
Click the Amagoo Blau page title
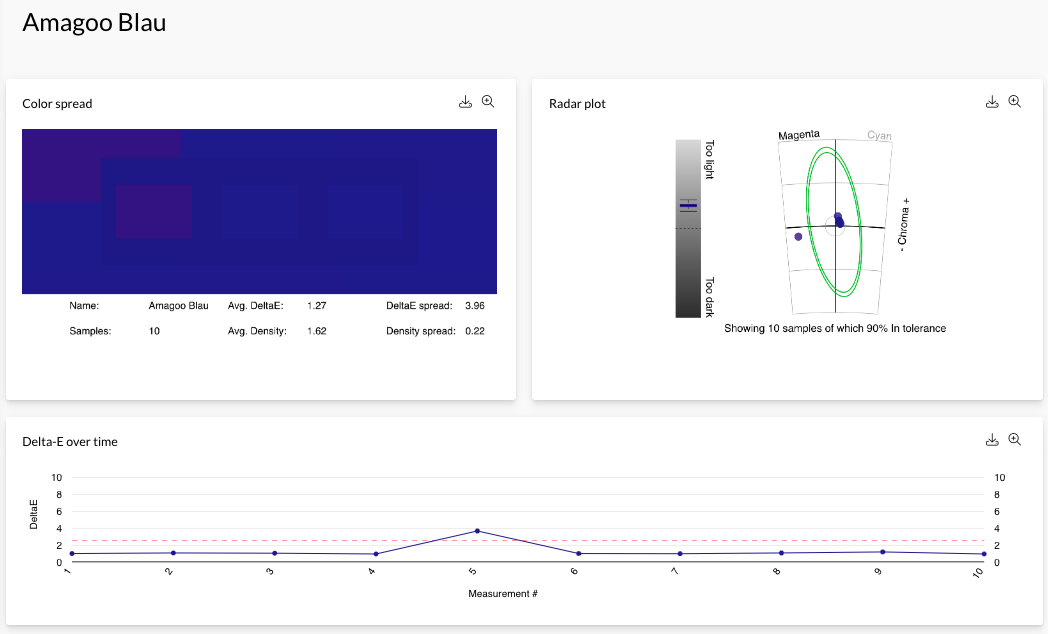tap(94, 23)
